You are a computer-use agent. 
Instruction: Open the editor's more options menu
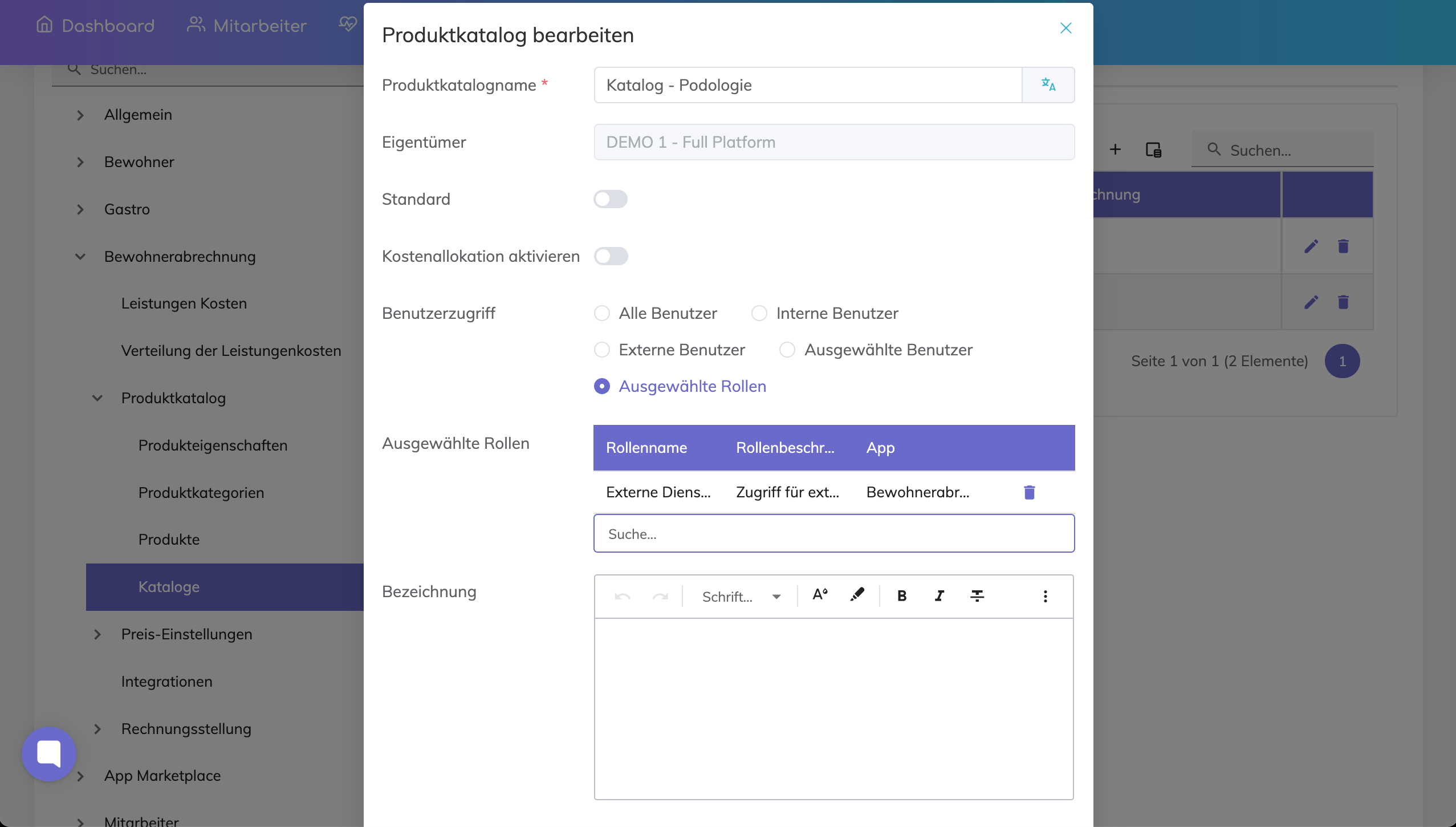[x=1045, y=596]
